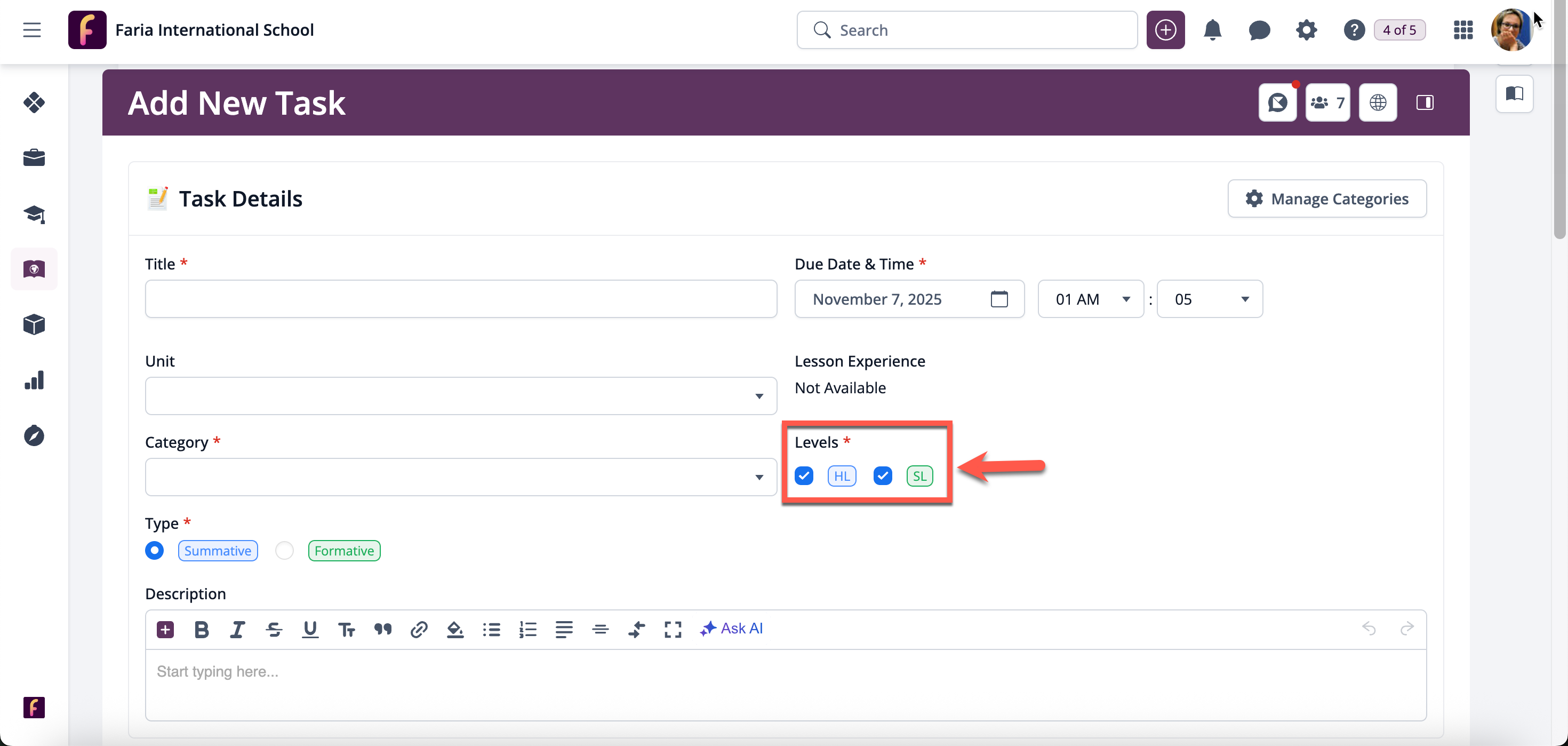Open the book panel on right edge

1515,94
